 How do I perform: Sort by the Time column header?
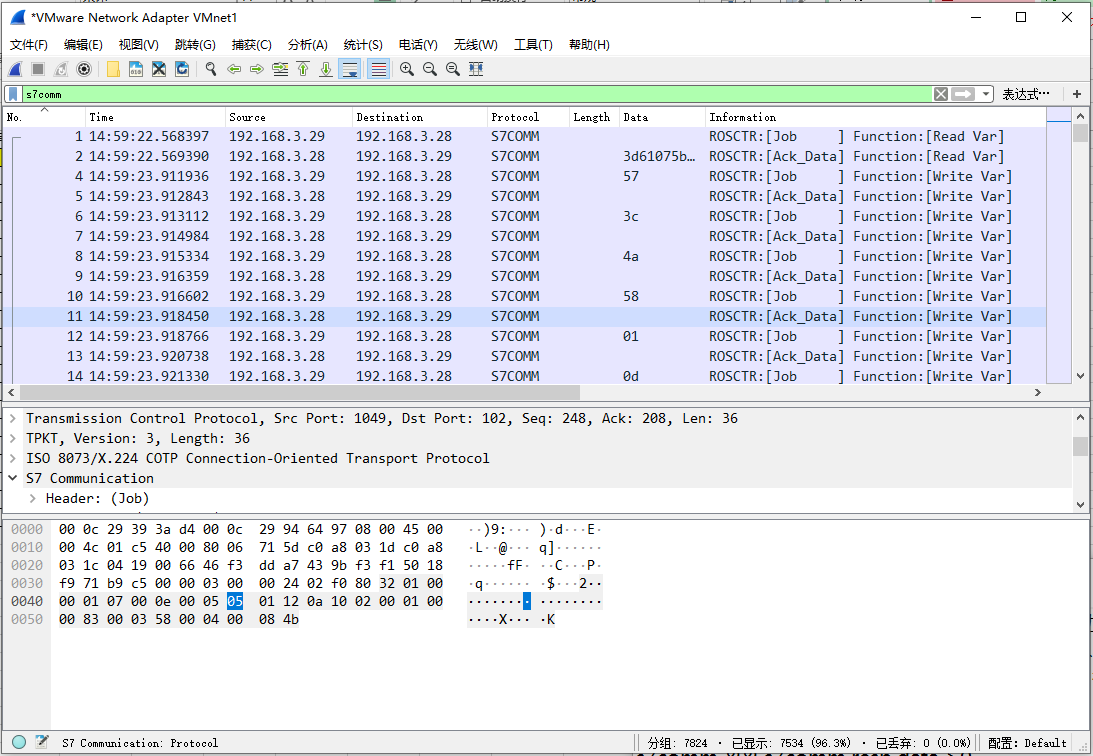click(x=155, y=117)
